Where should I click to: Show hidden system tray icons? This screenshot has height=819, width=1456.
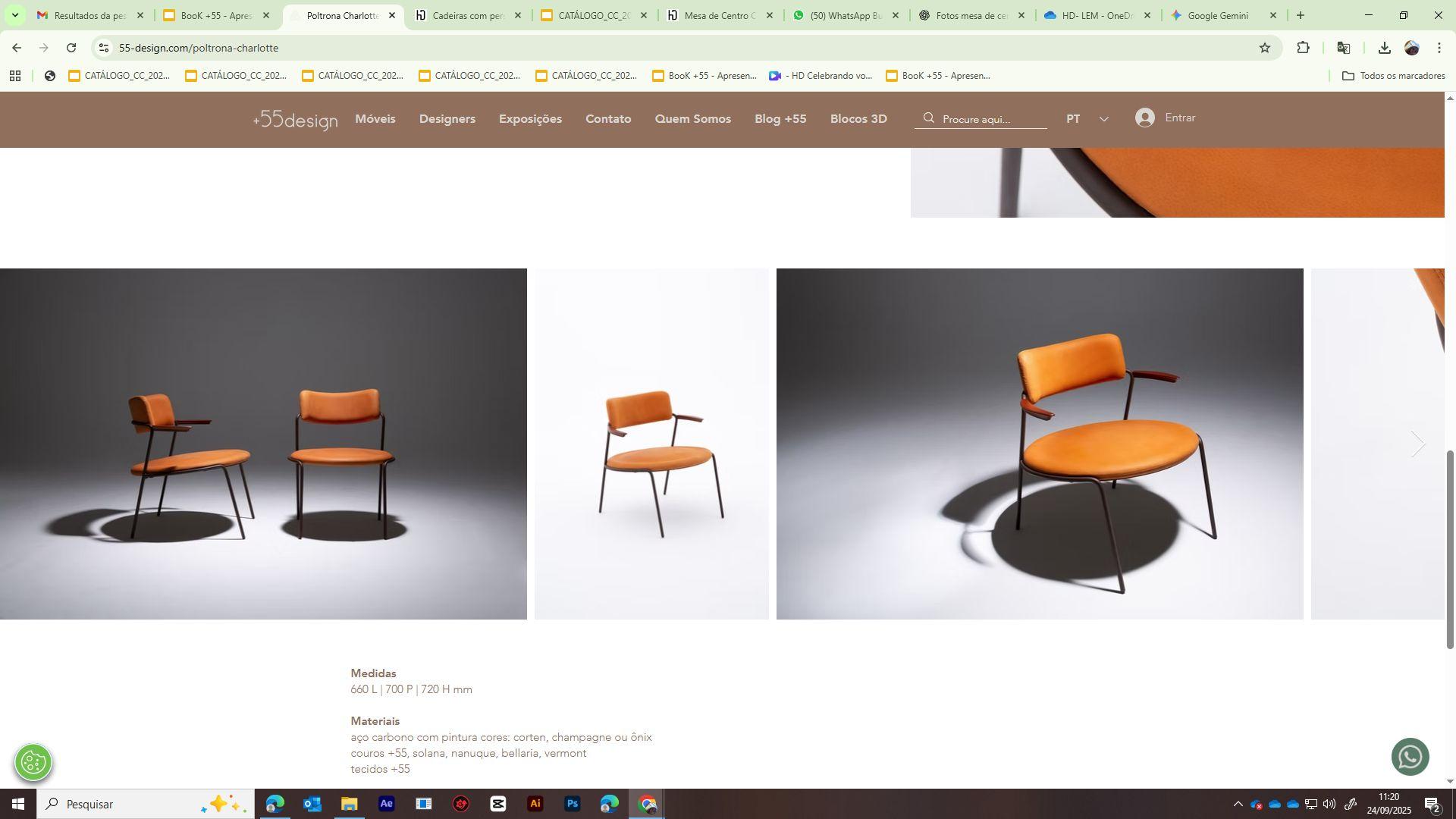tap(1238, 804)
